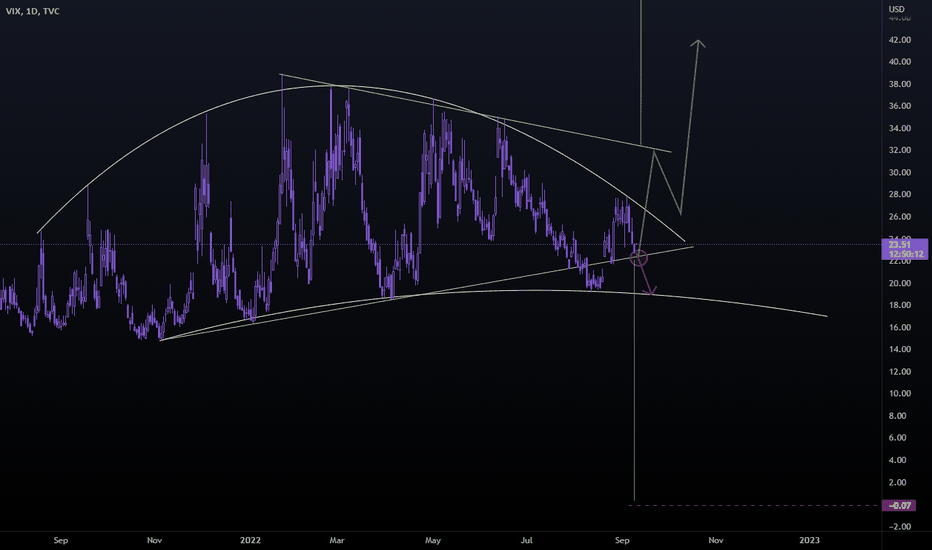The image size is (932, 550).
Task: Select the Nov label preceding 2022
Action: pos(155,540)
